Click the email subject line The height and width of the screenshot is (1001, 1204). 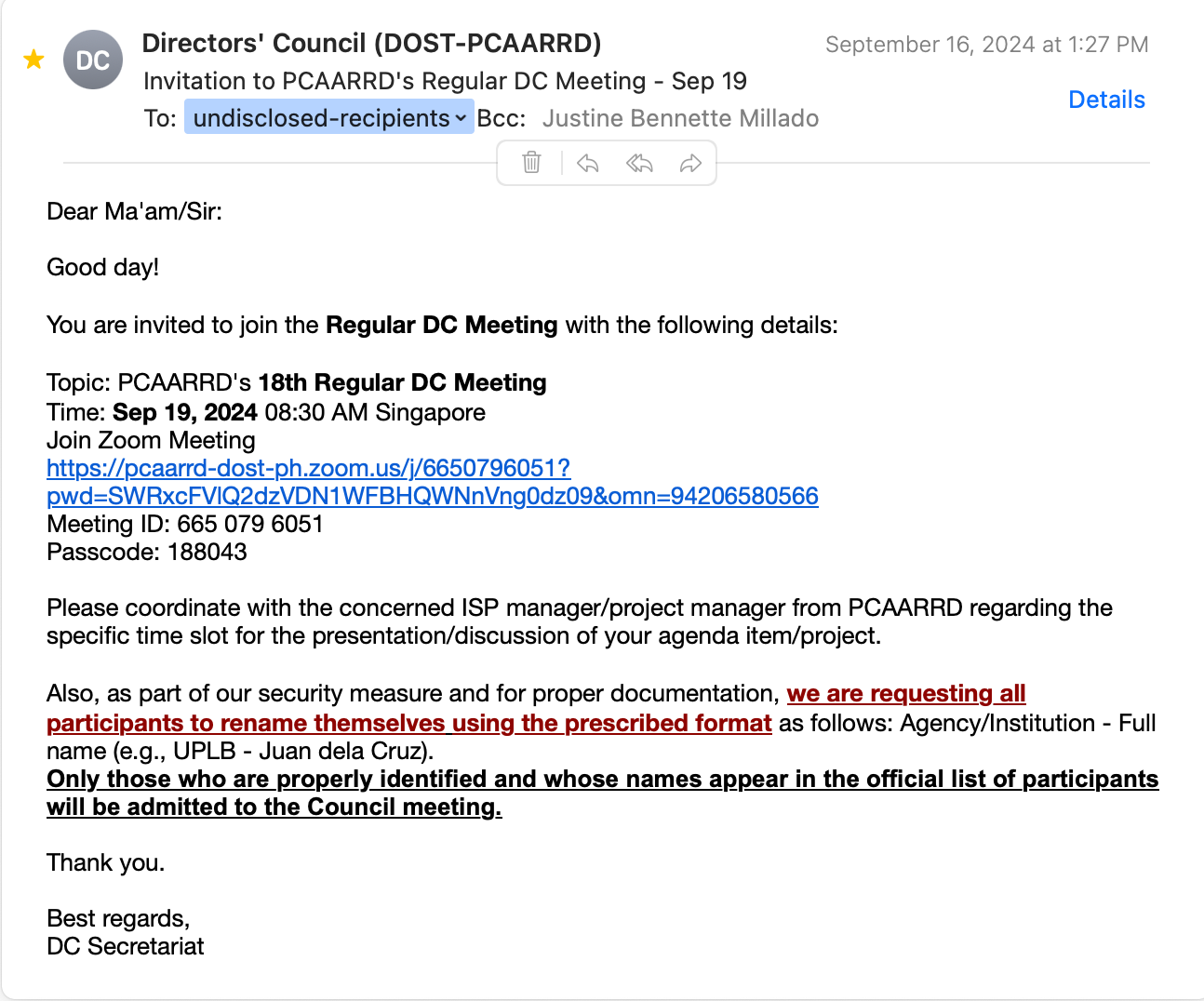click(x=445, y=81)
